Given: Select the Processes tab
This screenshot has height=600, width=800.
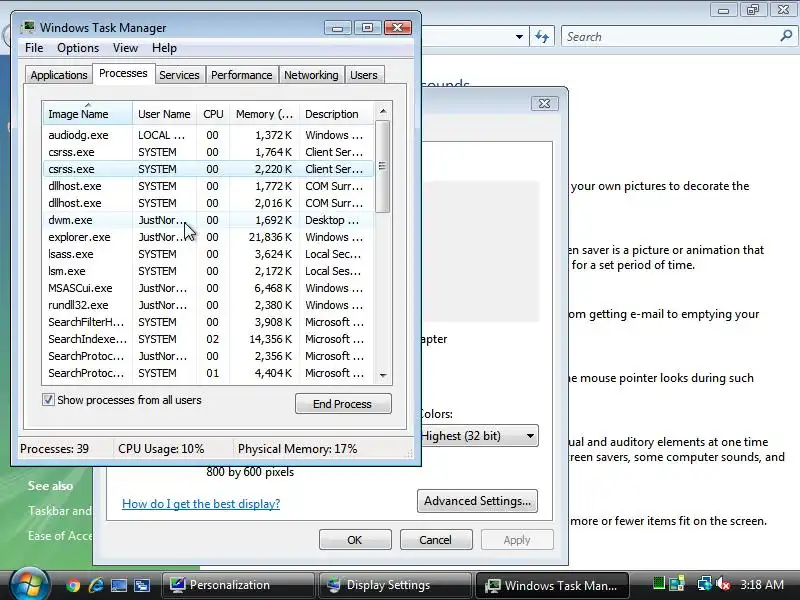Looking at the screenshot, I should click(123, 73).
